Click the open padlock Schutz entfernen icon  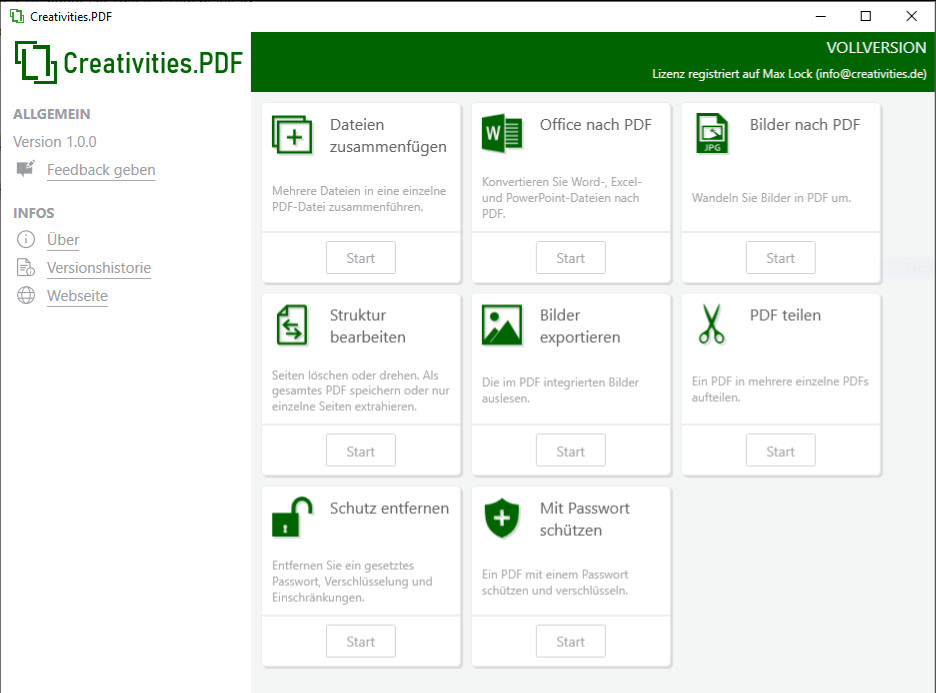pos(292,517)
